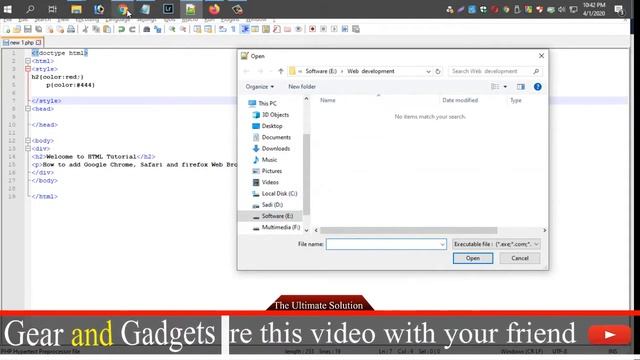Collapse the head tag fold marker
The width and height of the screenshot is (640, 360).
click(x=28, y=109)
